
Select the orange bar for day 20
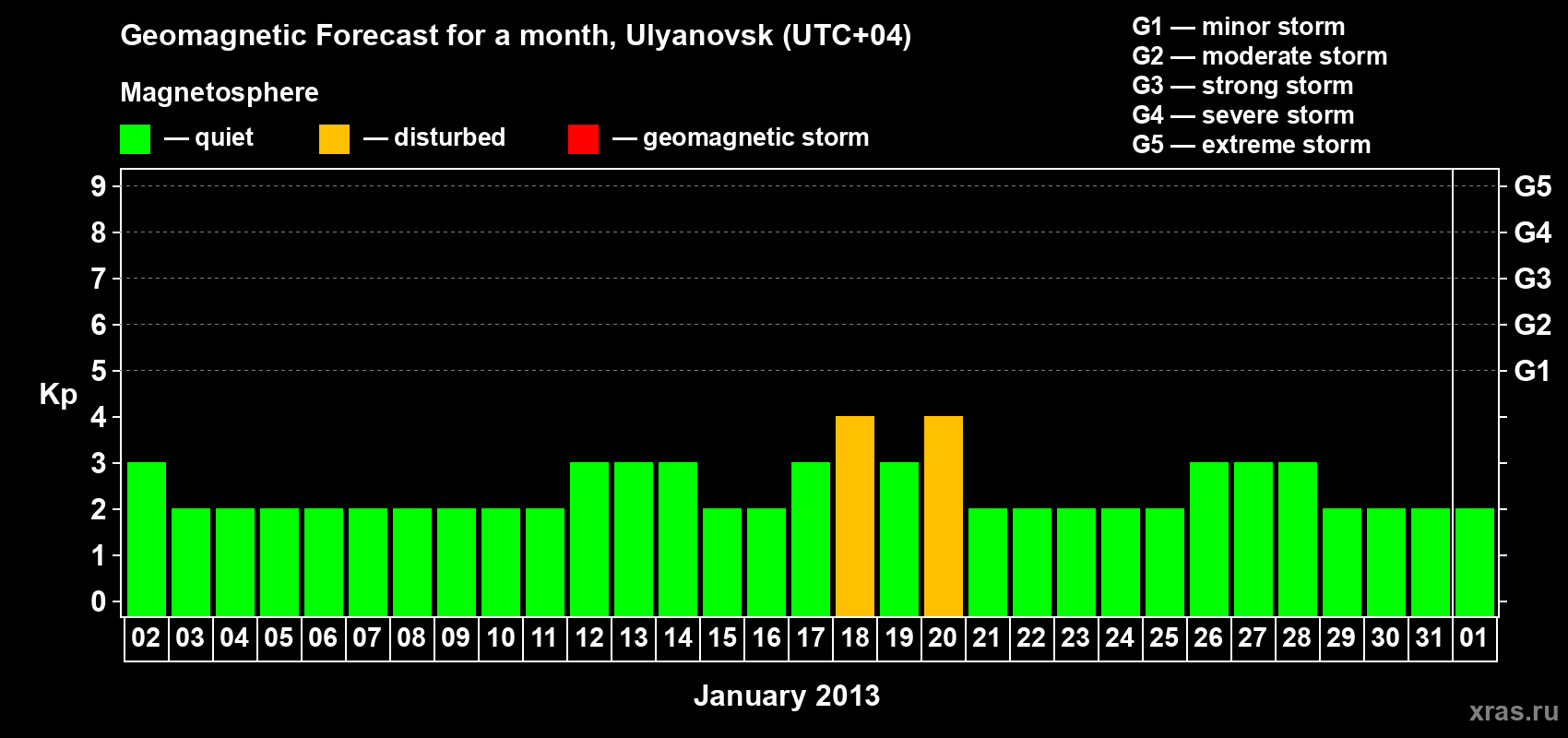pyautogui.click(x=944, y=516)
